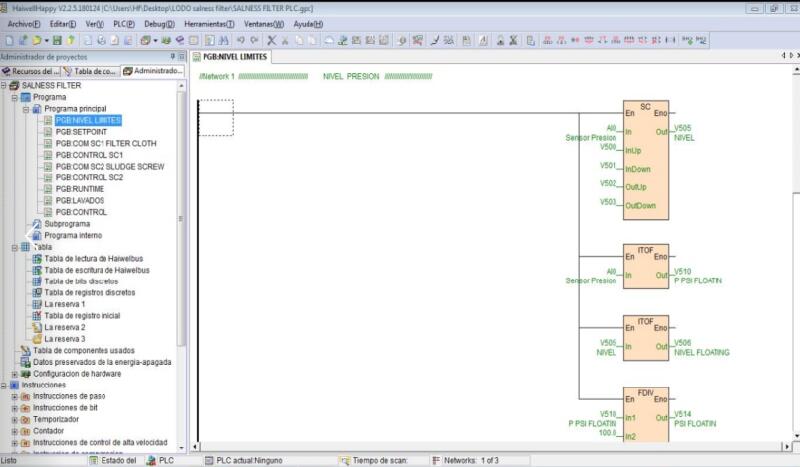Click the New project icon
800x467 pixels.
(9, 40)
